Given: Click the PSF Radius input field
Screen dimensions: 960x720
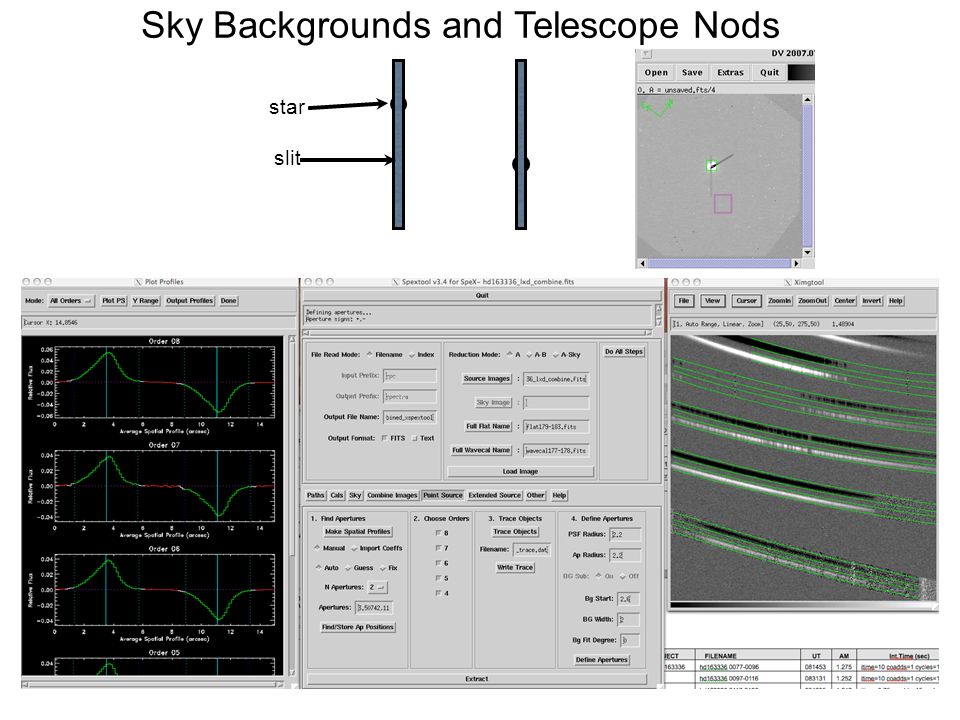Looking at the screenshot, I should pyautogui.click(x=625, y=534).
